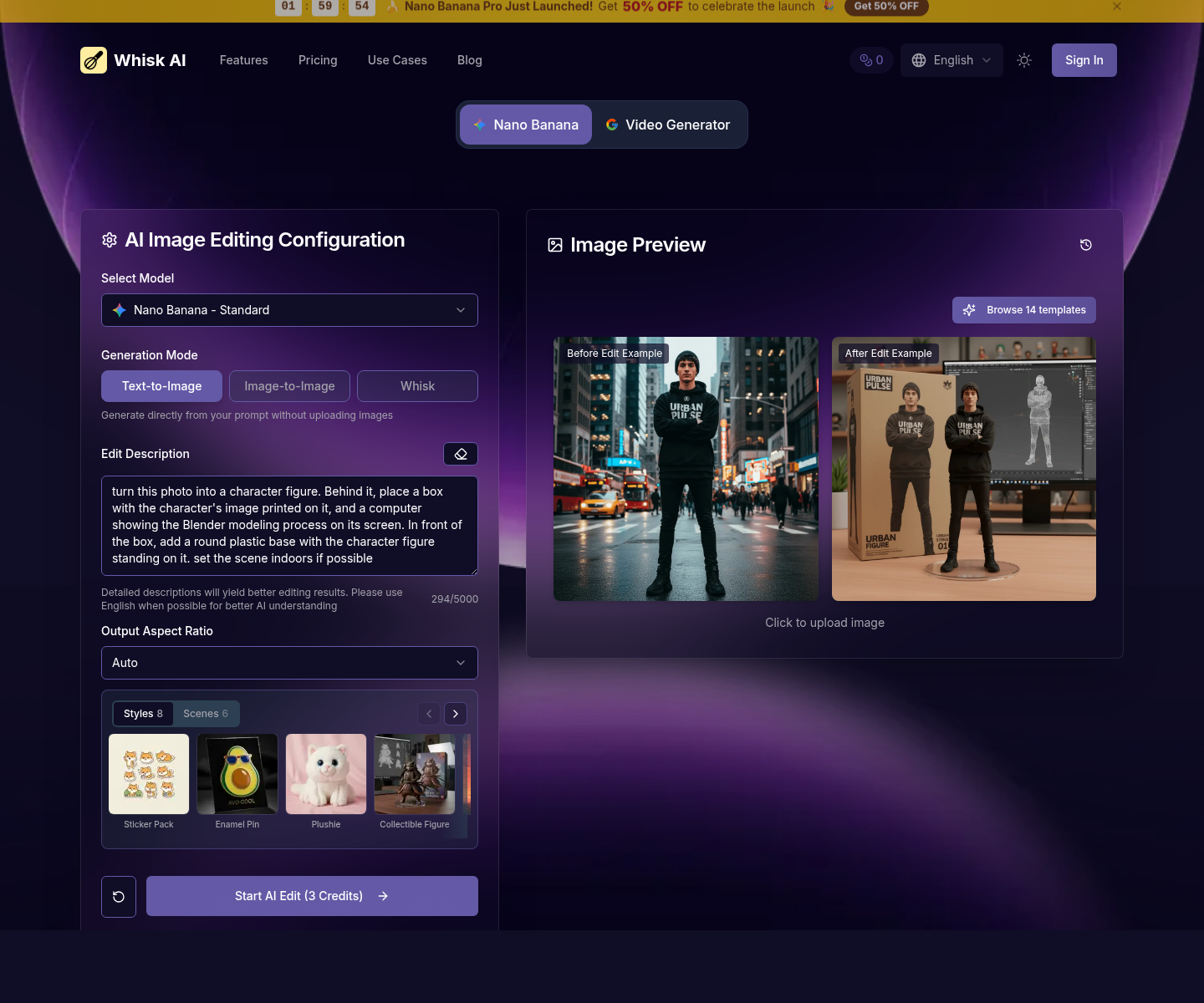The height and width of the screenshot is (1003, 1204).
Task: Click the After Edit Example image
Action: (964, 469)
